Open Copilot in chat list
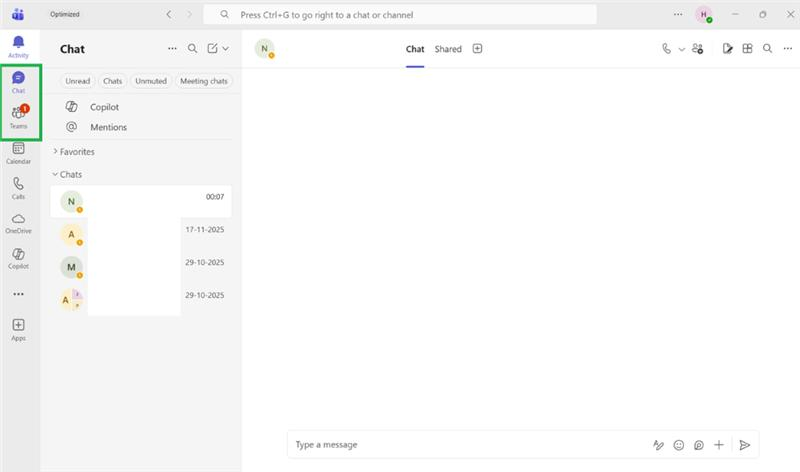Screen dimensions: 800x472 (x=141, y=107)
